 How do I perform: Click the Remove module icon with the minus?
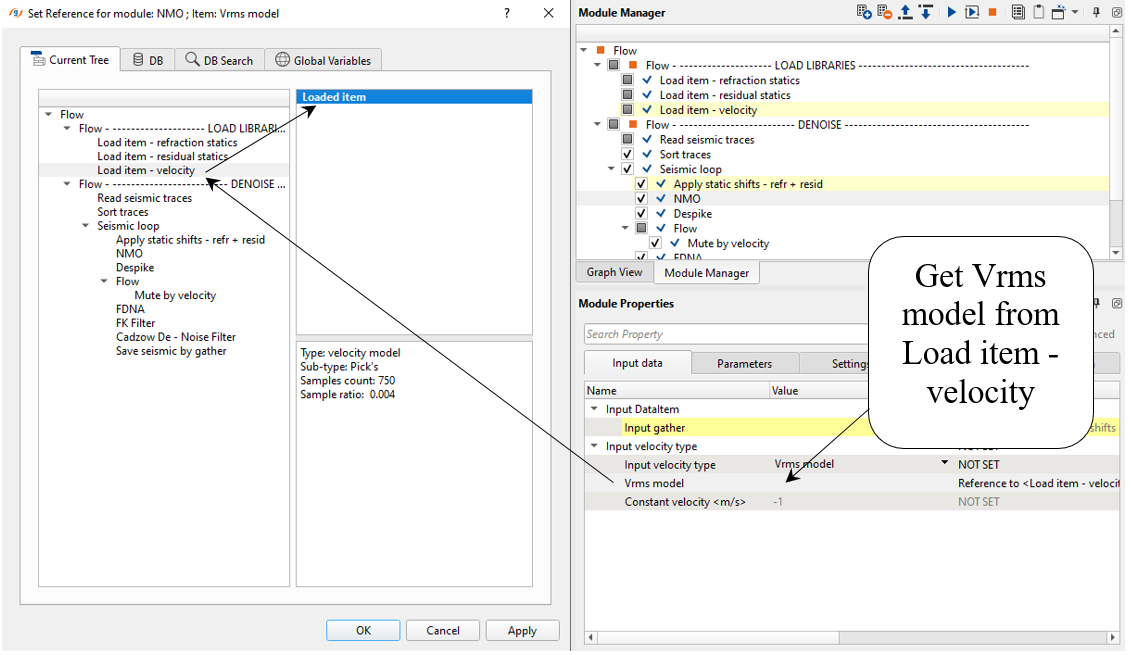884,12
